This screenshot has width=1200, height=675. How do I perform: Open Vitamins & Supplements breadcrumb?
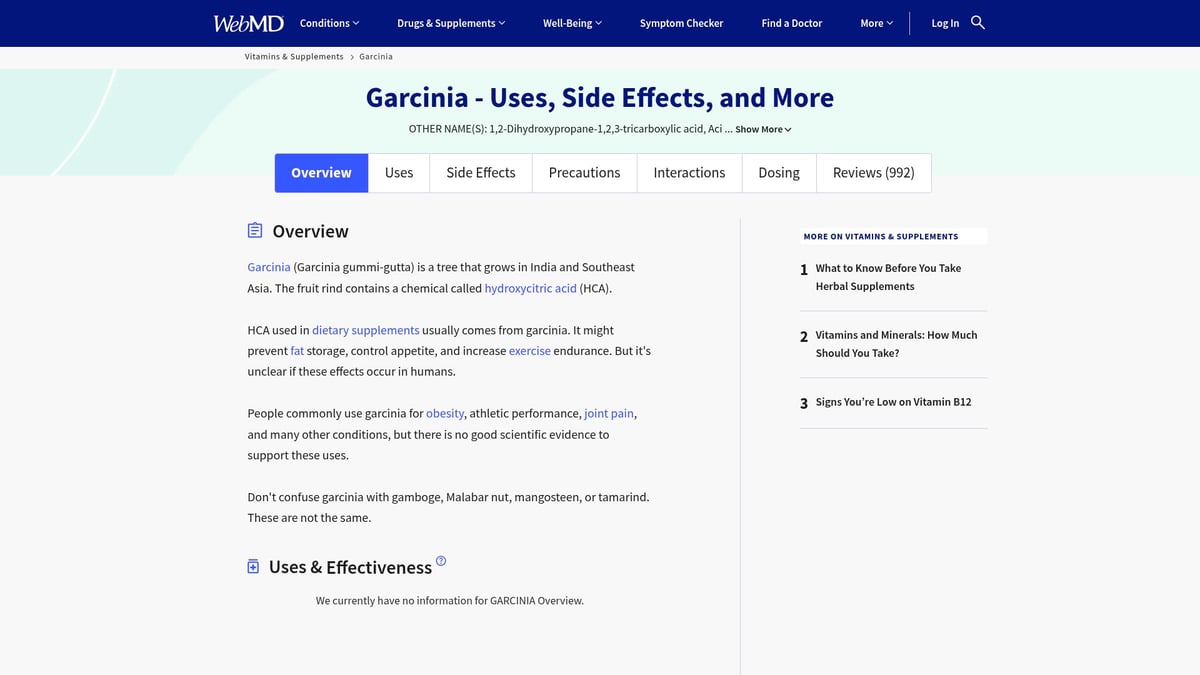(294, 57)
